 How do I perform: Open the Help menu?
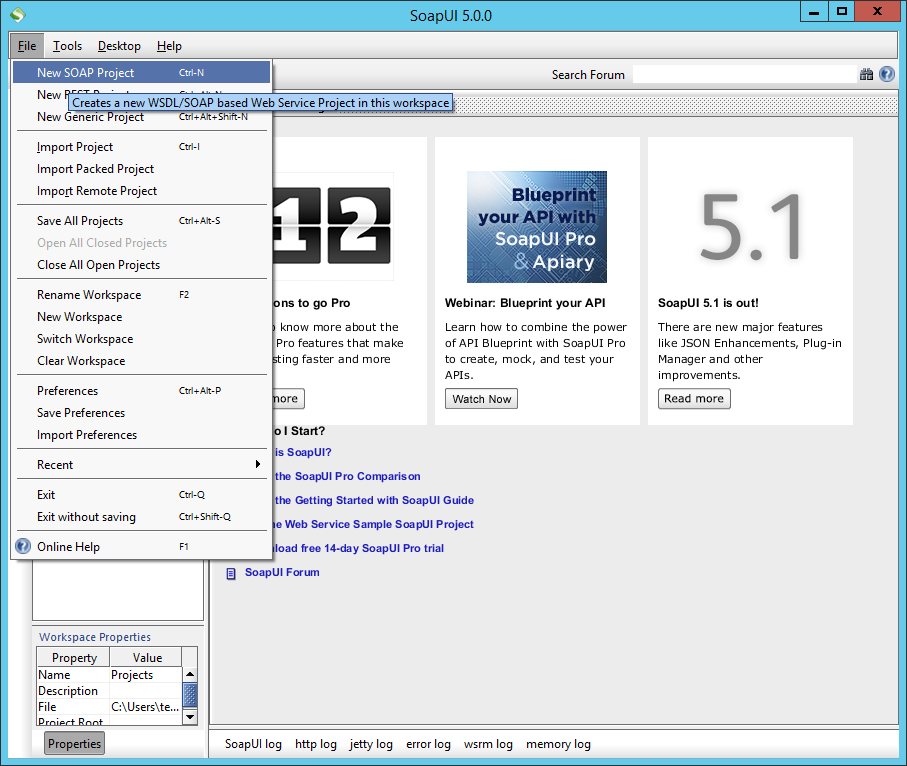(x=169, y=46)
